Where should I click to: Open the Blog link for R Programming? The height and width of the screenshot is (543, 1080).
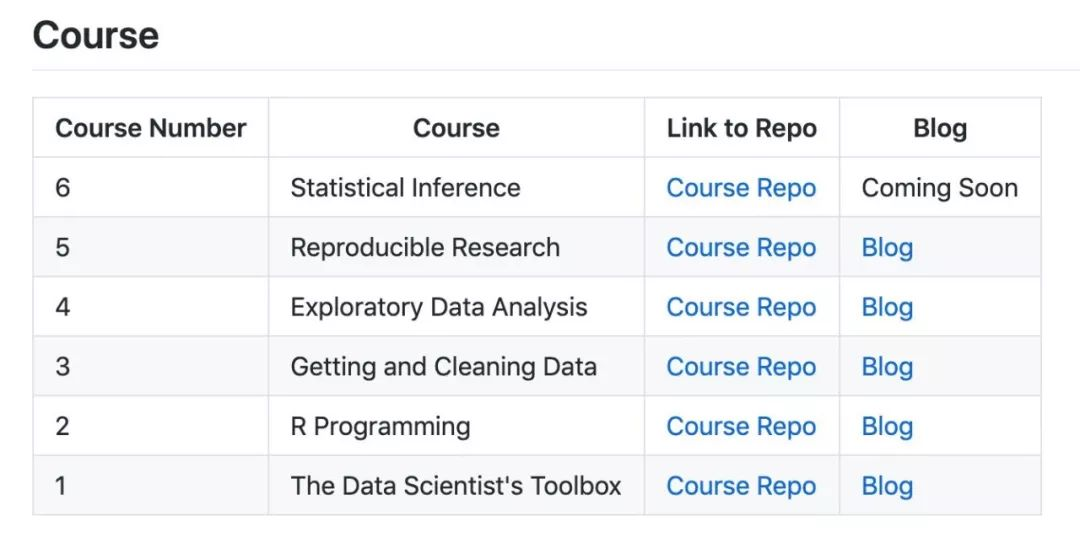887,426
